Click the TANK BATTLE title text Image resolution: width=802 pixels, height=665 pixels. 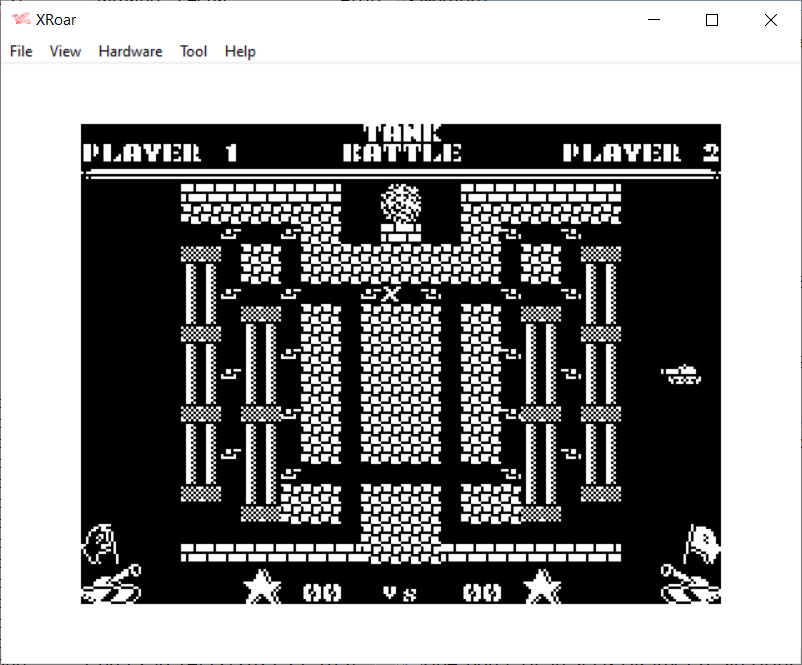(402, 144)
